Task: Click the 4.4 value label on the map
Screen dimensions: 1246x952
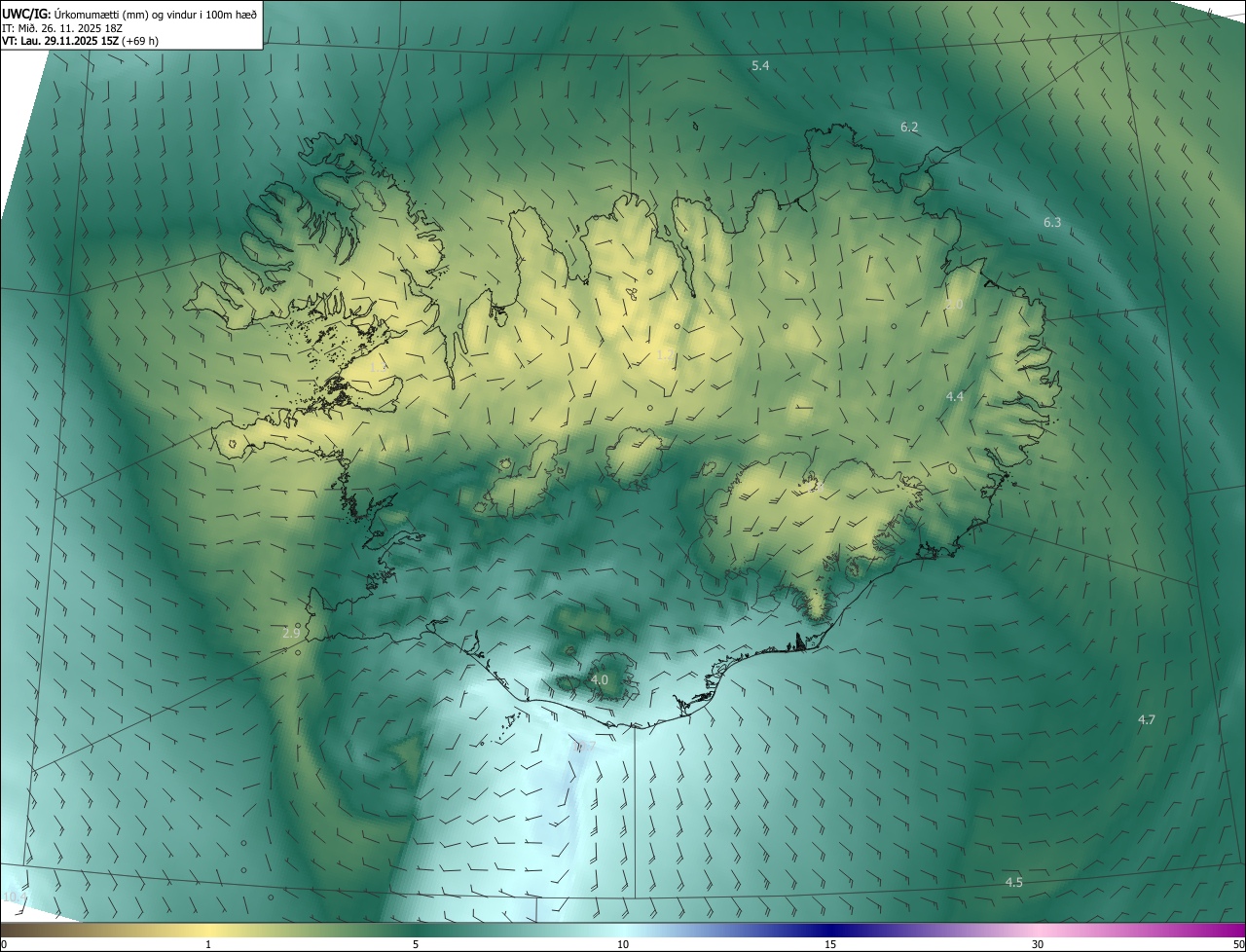Action: point(955,396)
